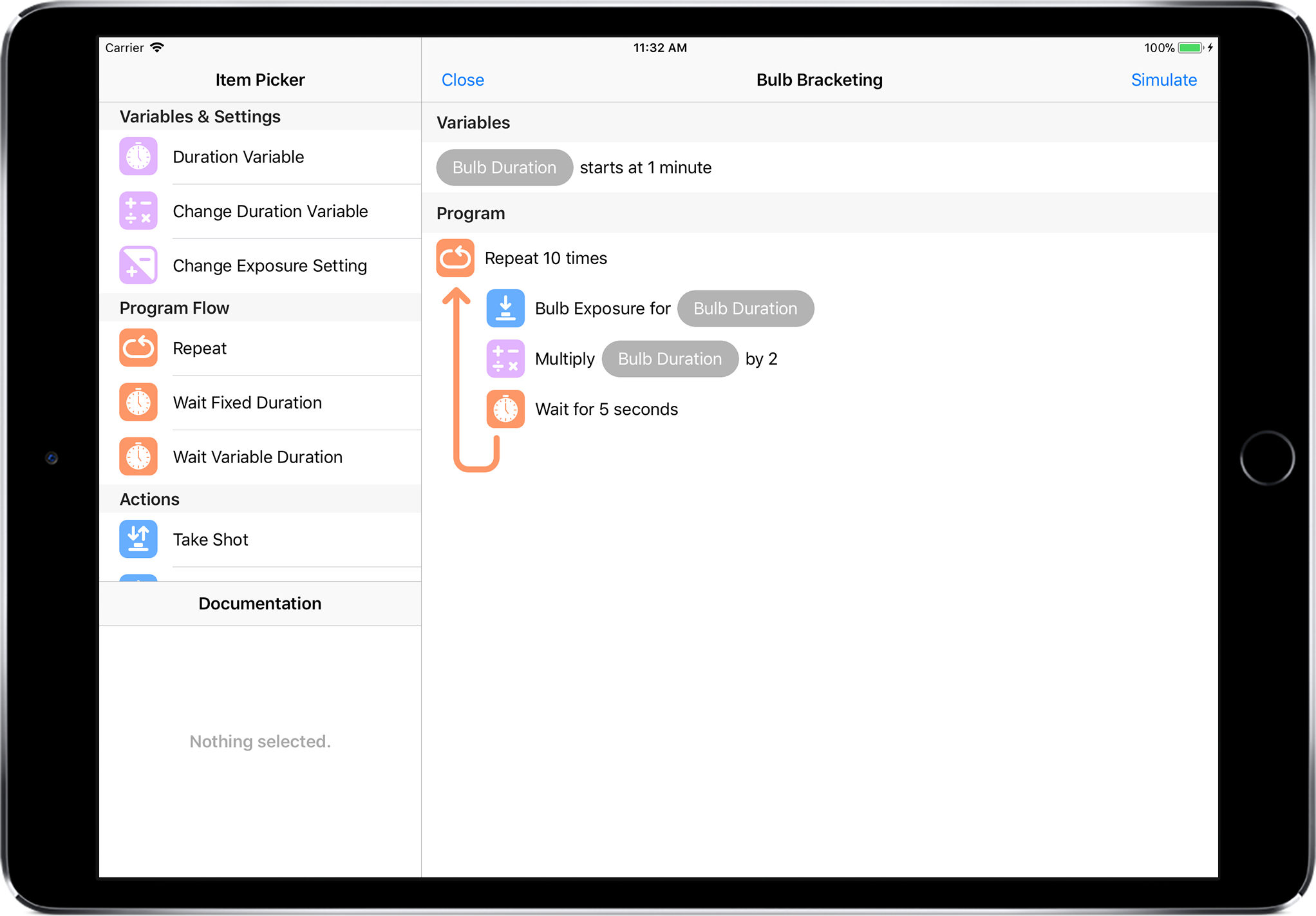Click the 'Item Picker' title

coord(260,80)
